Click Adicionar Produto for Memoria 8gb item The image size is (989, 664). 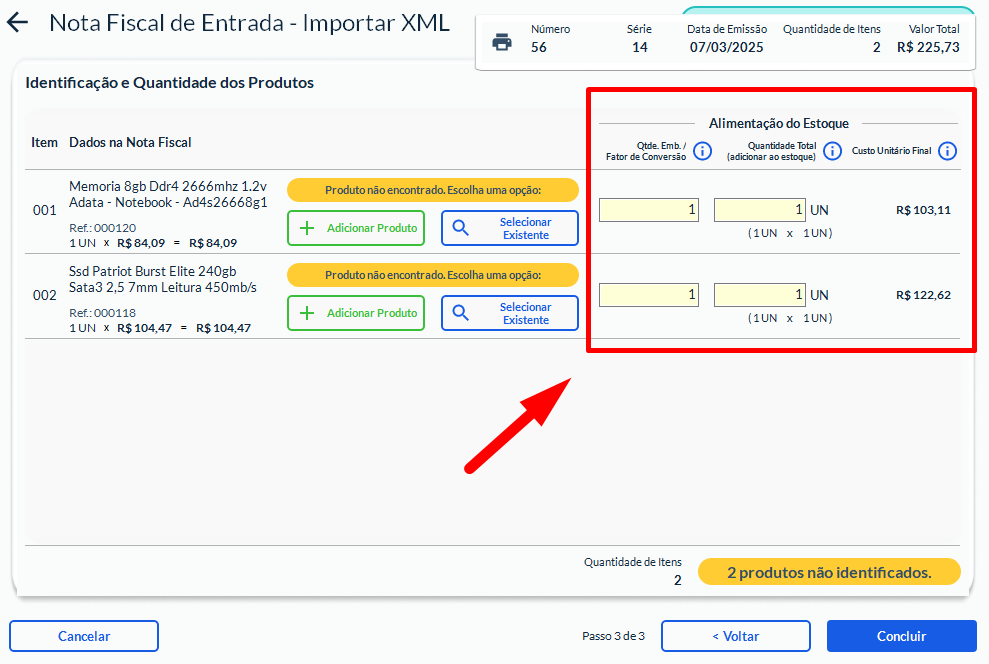click(x=356, y=228)
